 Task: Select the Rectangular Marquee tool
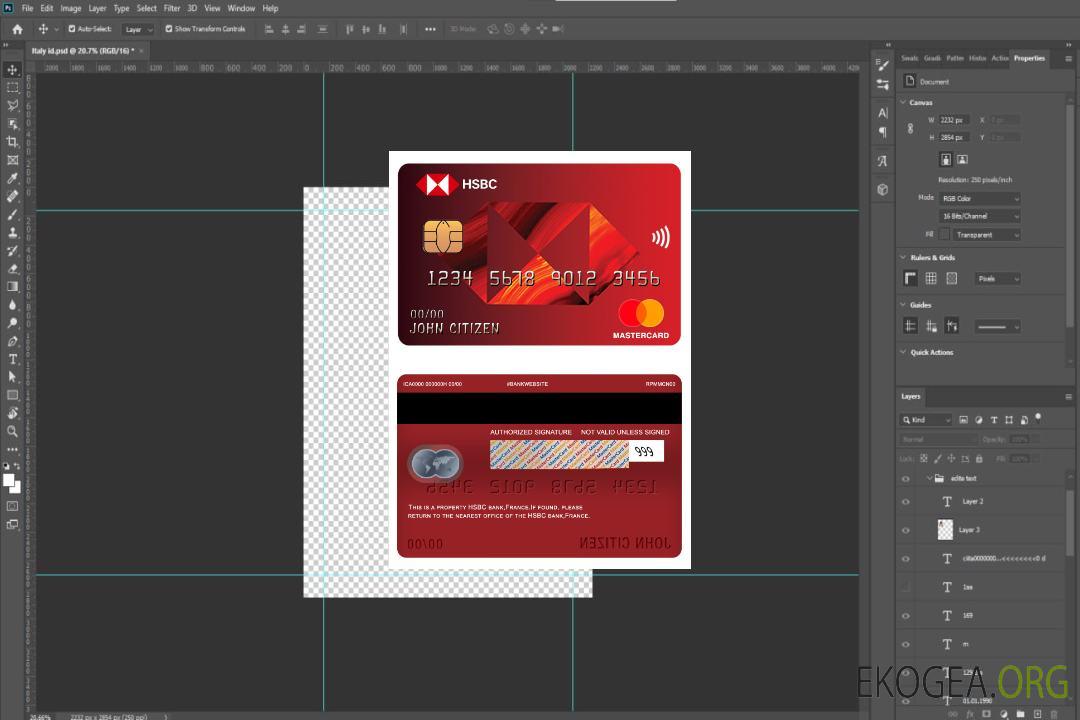click(x=12, y=88)
